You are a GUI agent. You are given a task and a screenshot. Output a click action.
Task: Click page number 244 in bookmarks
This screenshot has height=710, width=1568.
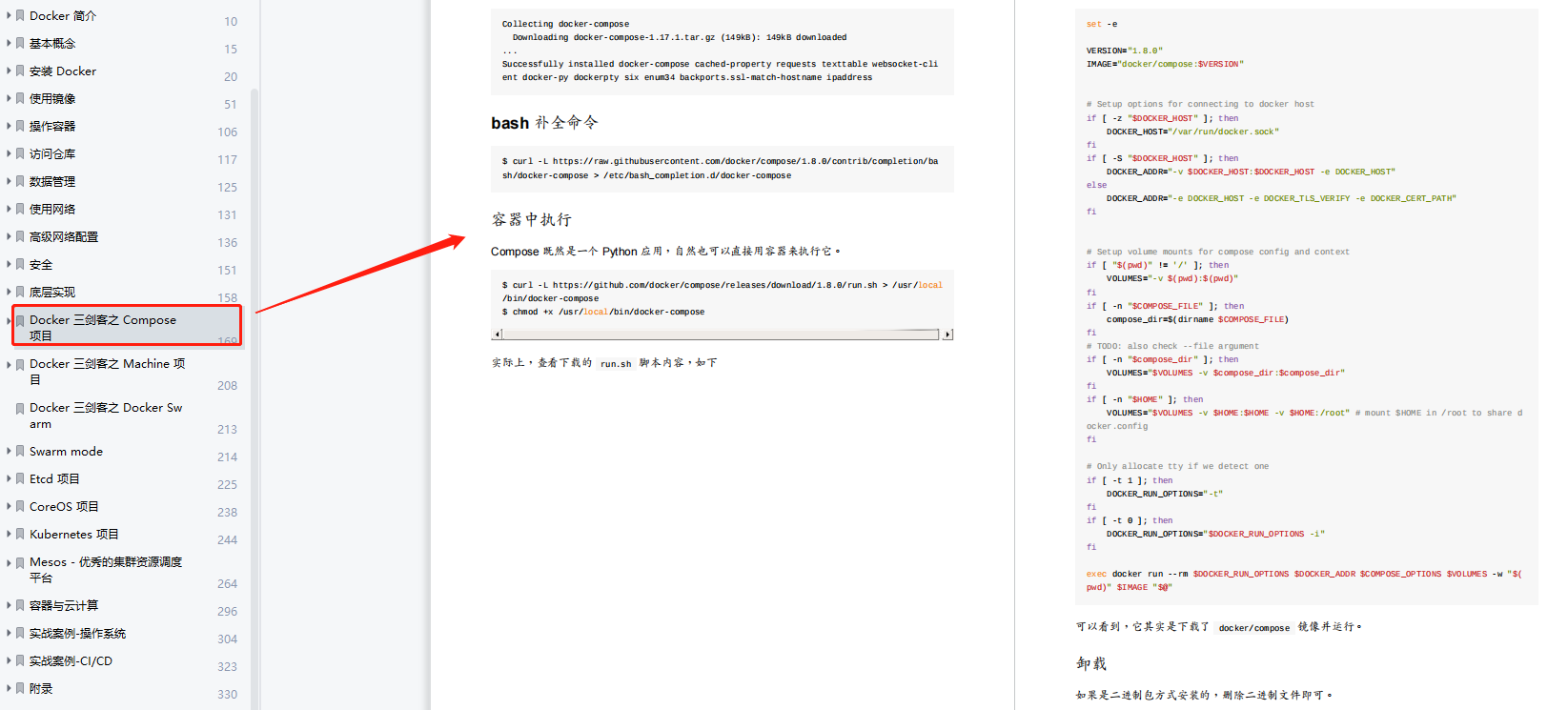point(227,540)
